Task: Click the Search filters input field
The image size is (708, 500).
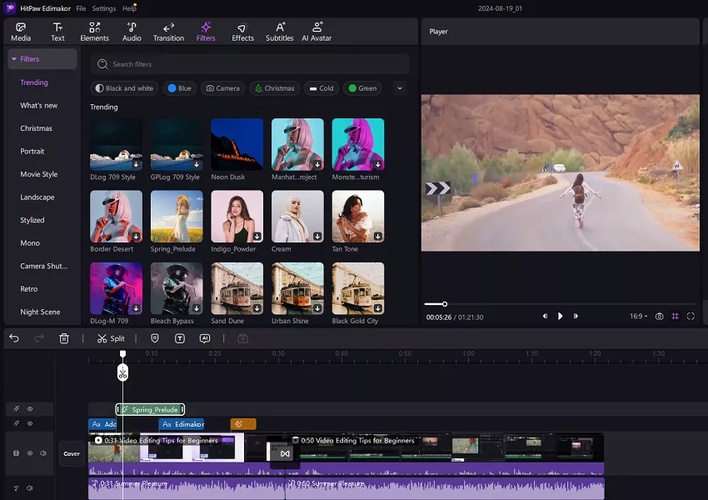Action: pyautogui.click(x=250, y=64)
